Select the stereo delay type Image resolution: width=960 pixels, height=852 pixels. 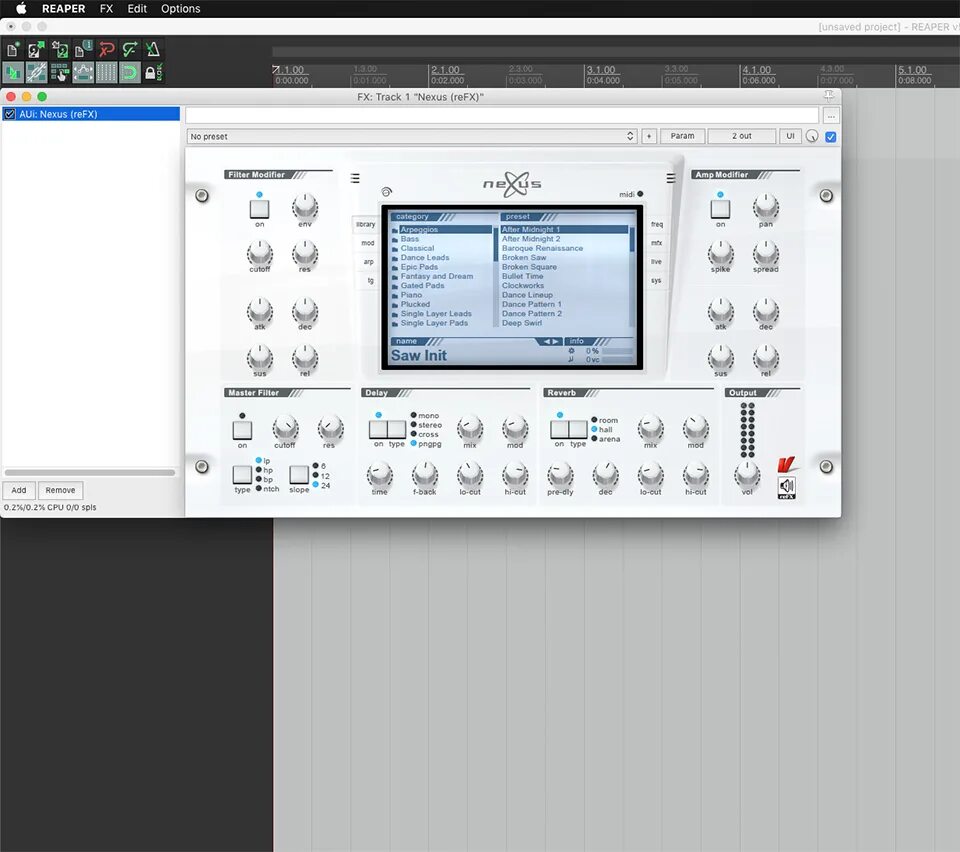tap(427, 425)
